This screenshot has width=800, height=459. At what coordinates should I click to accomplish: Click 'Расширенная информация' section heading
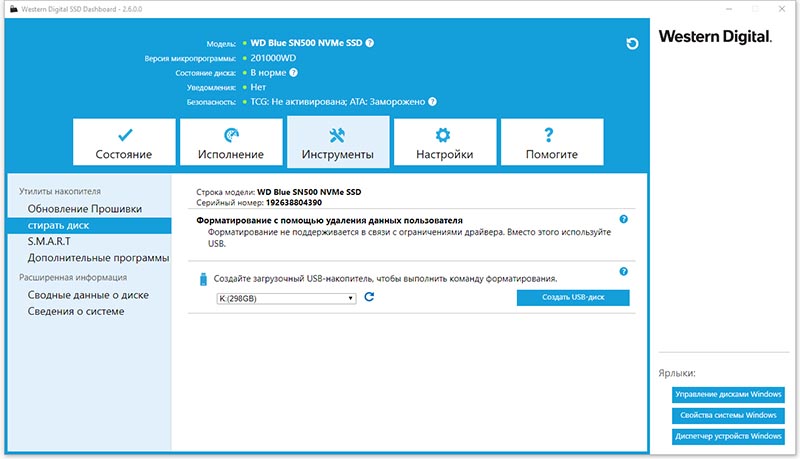73,277
